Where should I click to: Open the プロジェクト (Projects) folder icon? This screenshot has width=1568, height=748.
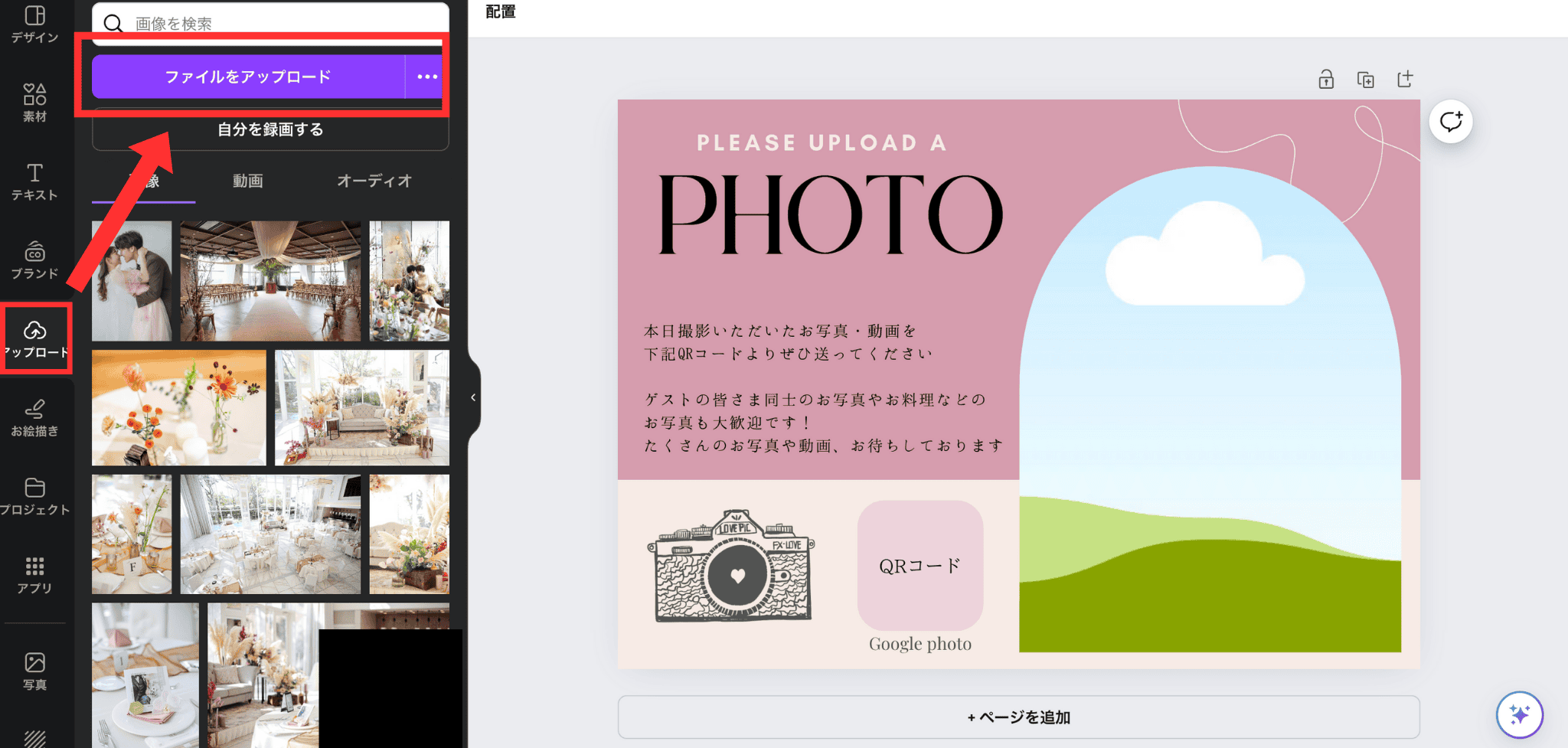coord(34,496)
